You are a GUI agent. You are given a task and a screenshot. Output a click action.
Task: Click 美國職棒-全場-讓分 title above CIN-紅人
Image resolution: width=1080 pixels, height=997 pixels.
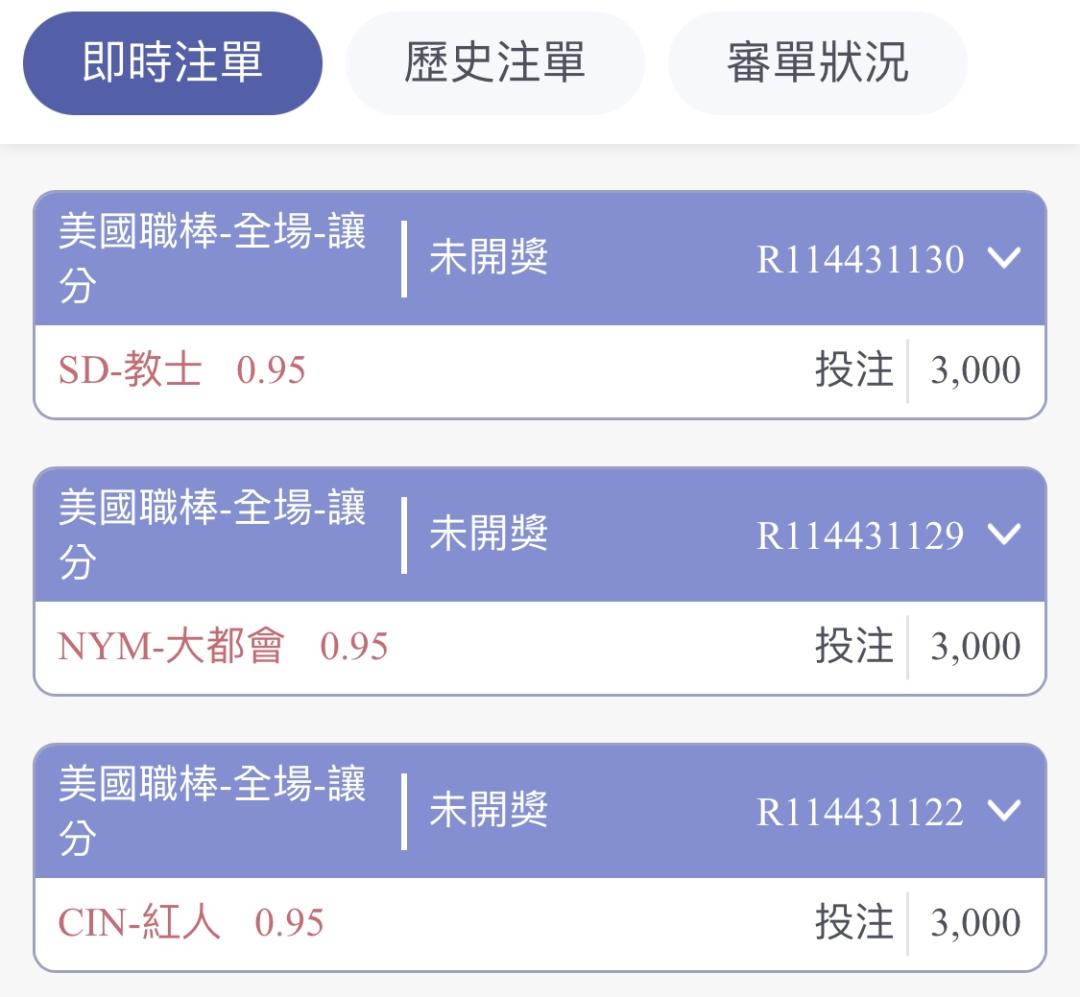click(212, 811)
